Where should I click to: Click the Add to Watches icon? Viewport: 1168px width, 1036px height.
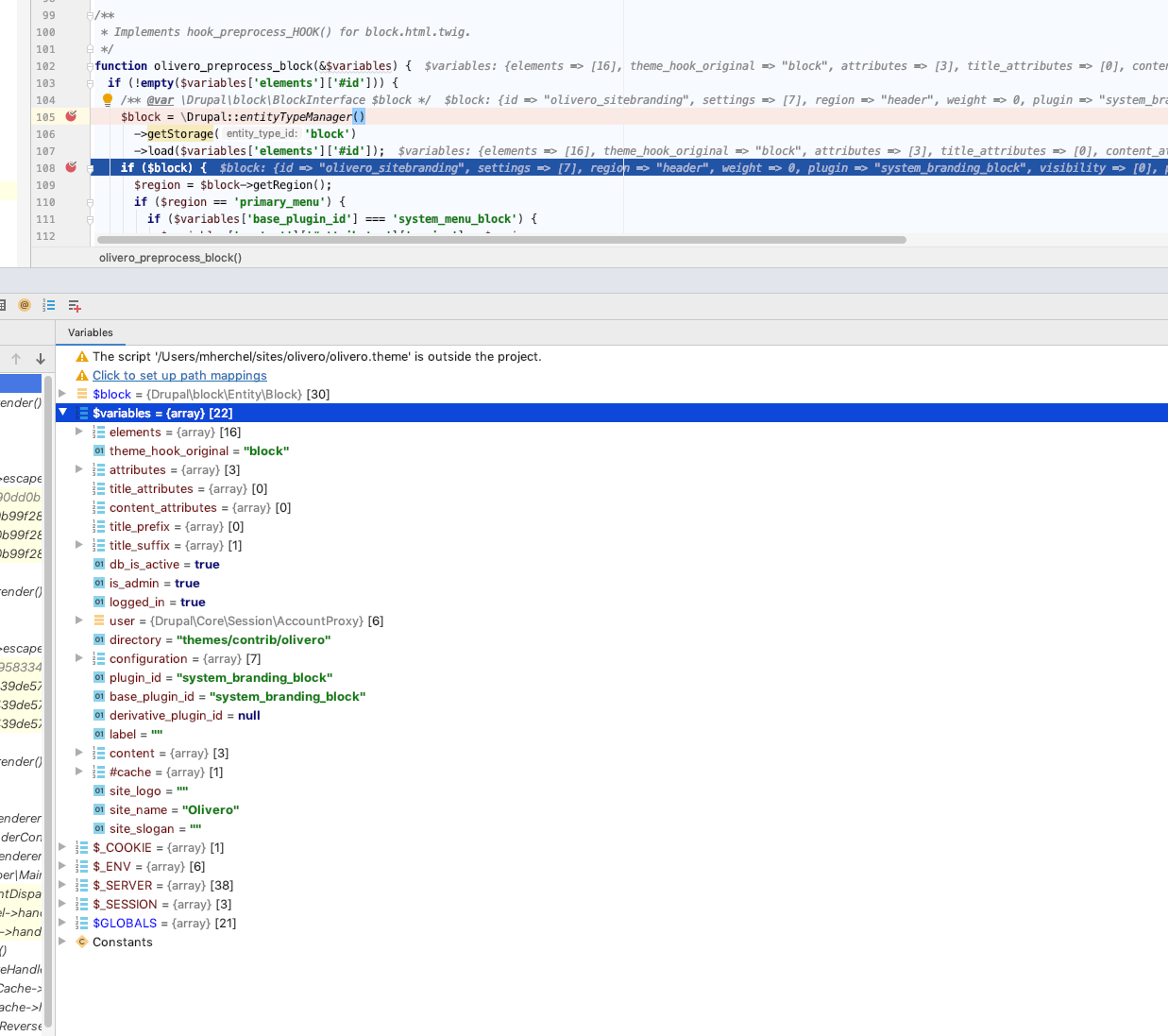[x=74, y=306]
